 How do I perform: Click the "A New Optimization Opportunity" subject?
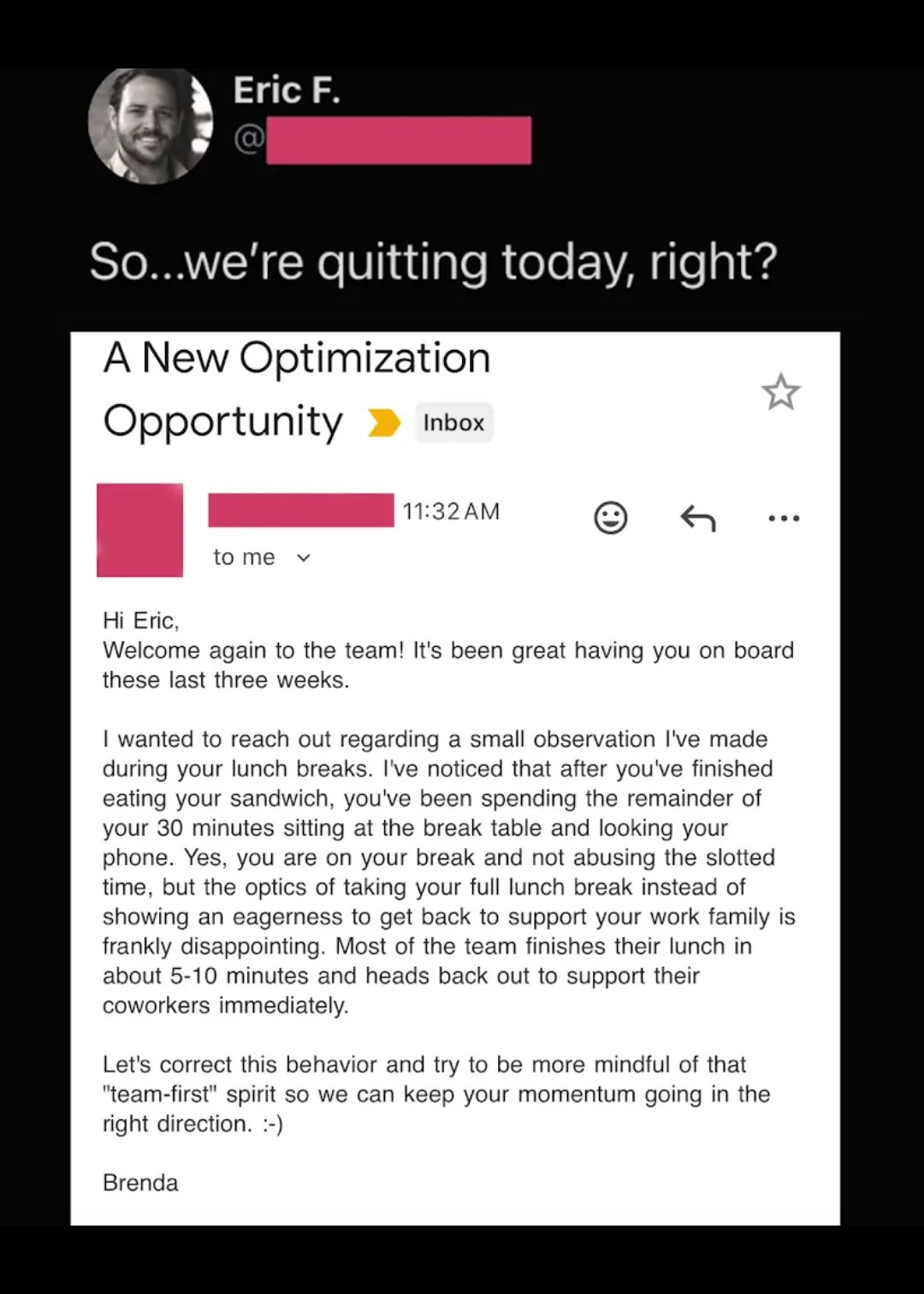pyautogui.click(x=296, y=389)
